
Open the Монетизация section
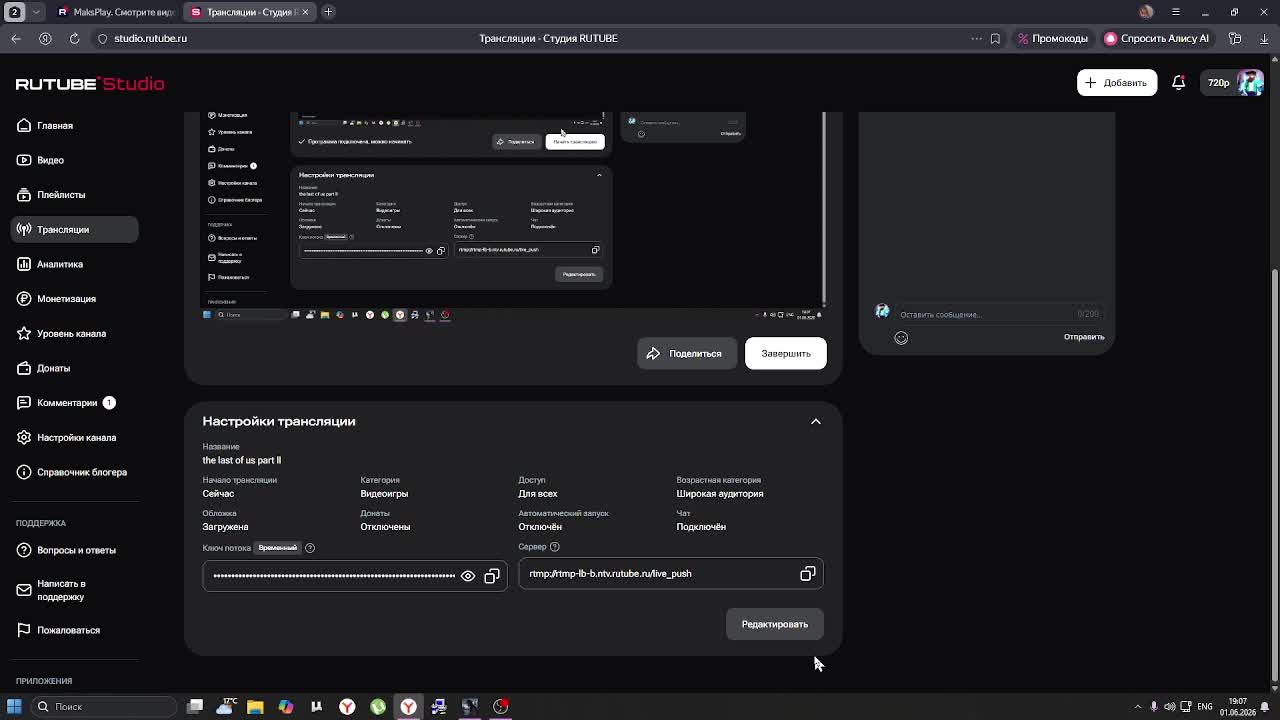(74, 299)
